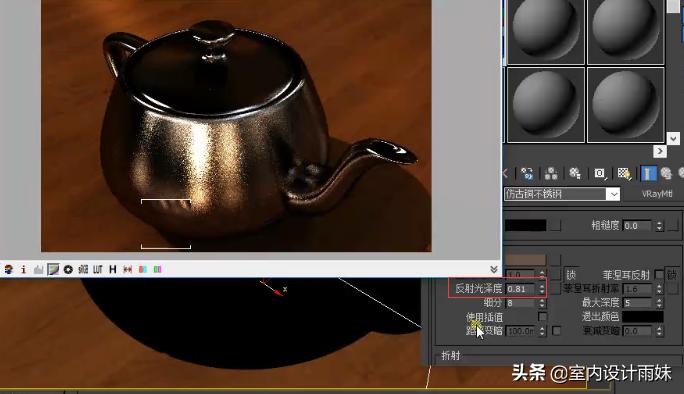
Task: Enable the dim distance checkbox
Action: point(556,331)
